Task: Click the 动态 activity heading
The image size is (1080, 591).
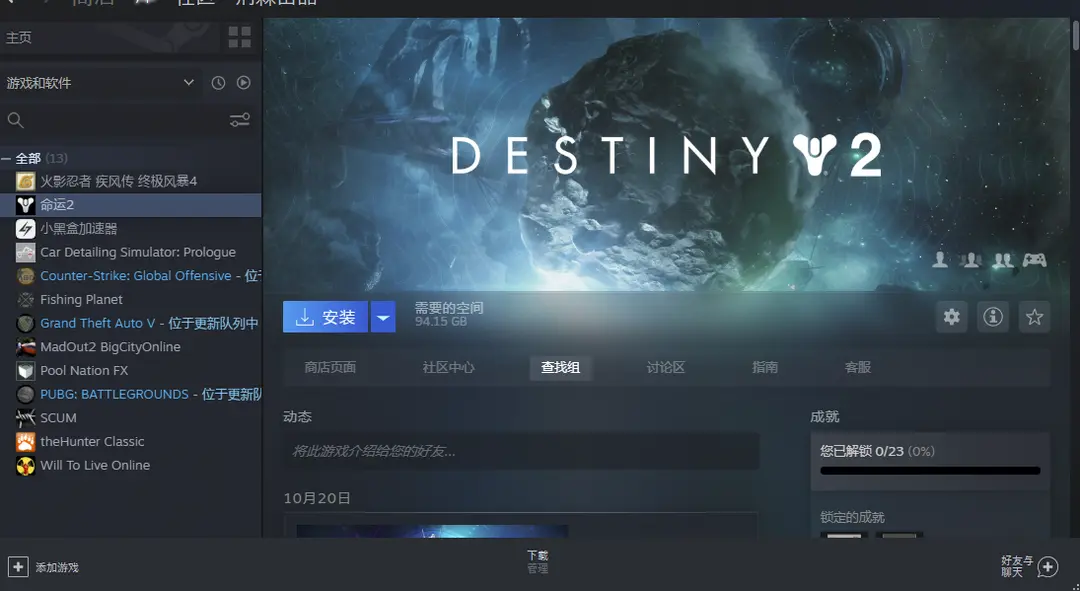Action: (298, 417)
